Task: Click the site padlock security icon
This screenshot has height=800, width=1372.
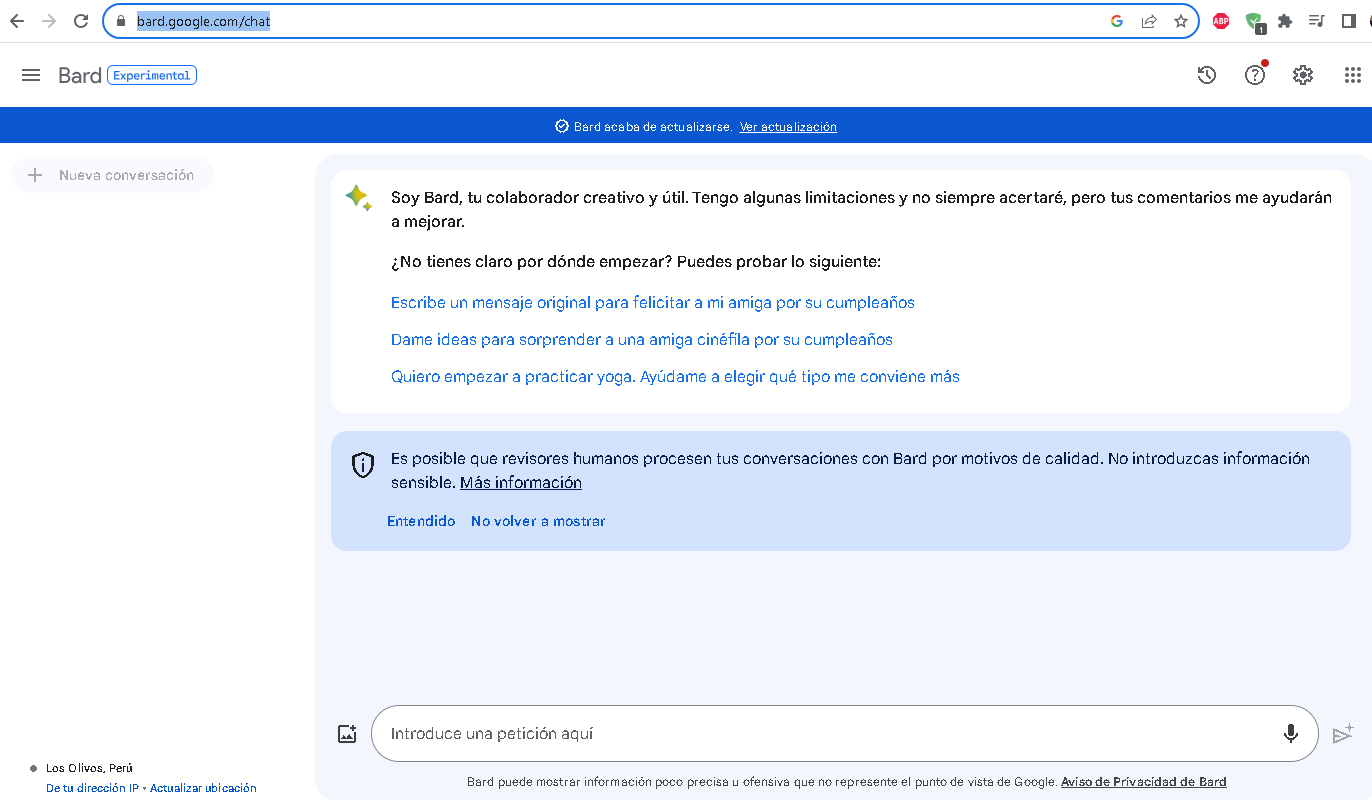Action: pos(121,21)
